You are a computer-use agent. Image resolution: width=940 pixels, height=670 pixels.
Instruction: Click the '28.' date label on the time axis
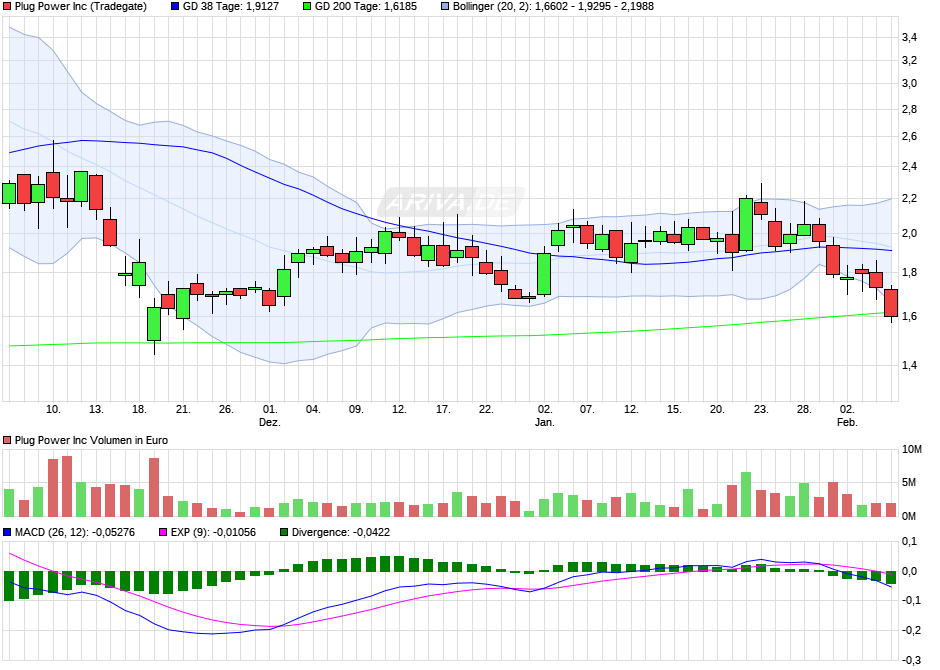pos(804,409)
